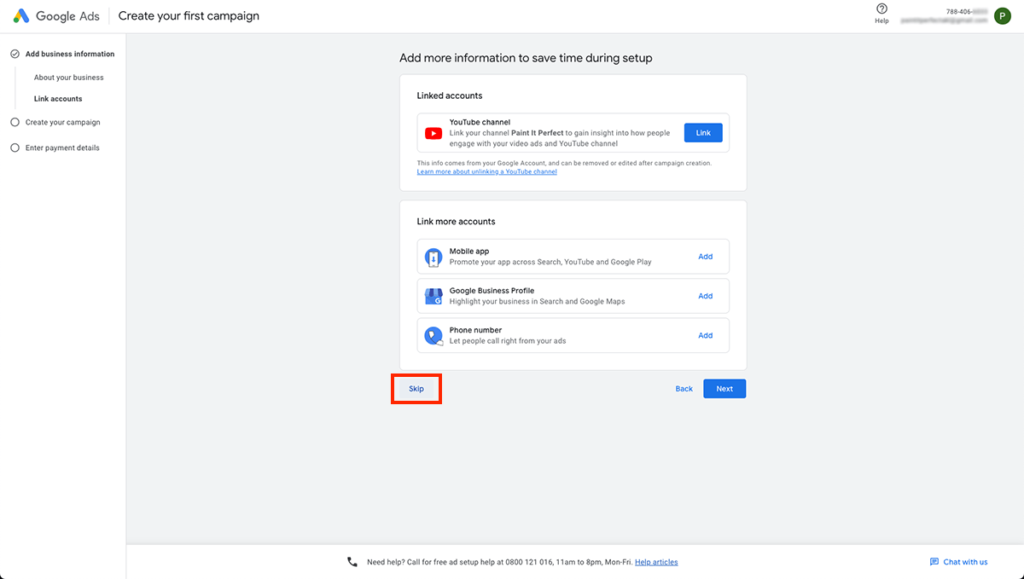
Task: Click the Google Business Profile icon
Action: (433, 296)
